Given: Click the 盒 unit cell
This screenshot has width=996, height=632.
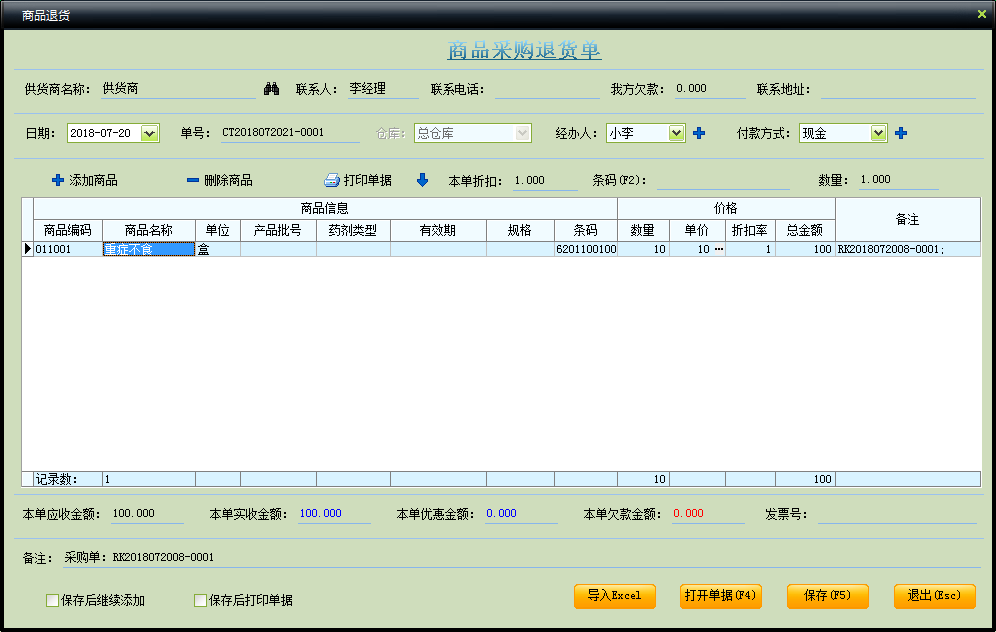Looking at the screenshot, I should point(217,249).
